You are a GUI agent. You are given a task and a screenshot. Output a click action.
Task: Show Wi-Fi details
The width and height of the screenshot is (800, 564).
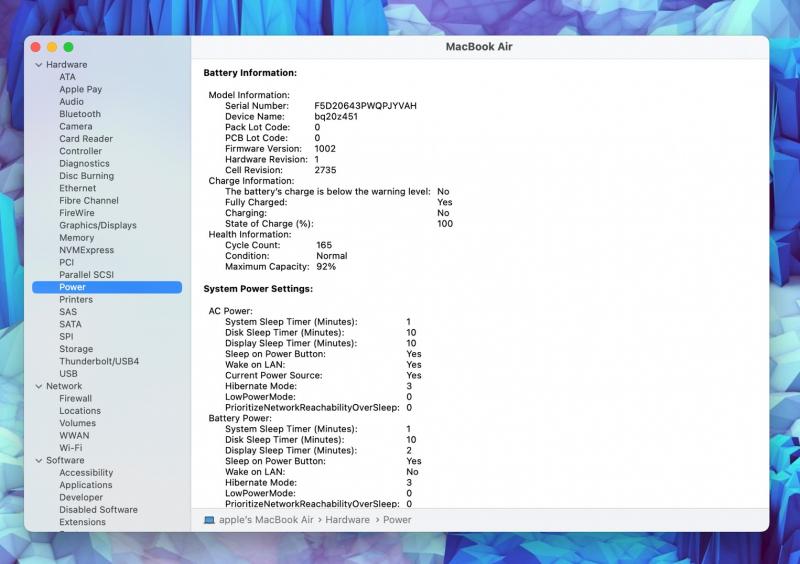(x=70, y=448)
